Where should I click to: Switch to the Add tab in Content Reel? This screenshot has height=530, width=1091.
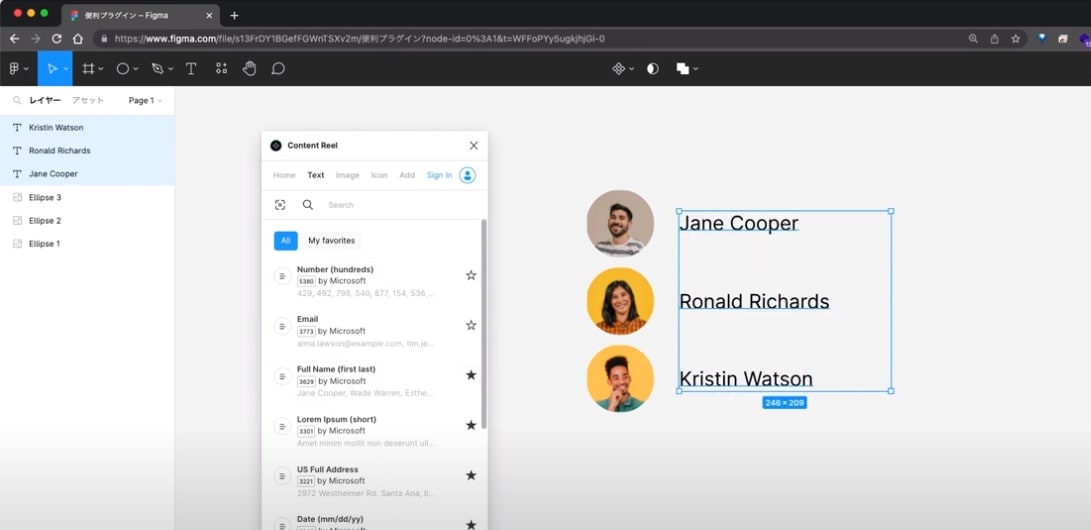[407, 175]
